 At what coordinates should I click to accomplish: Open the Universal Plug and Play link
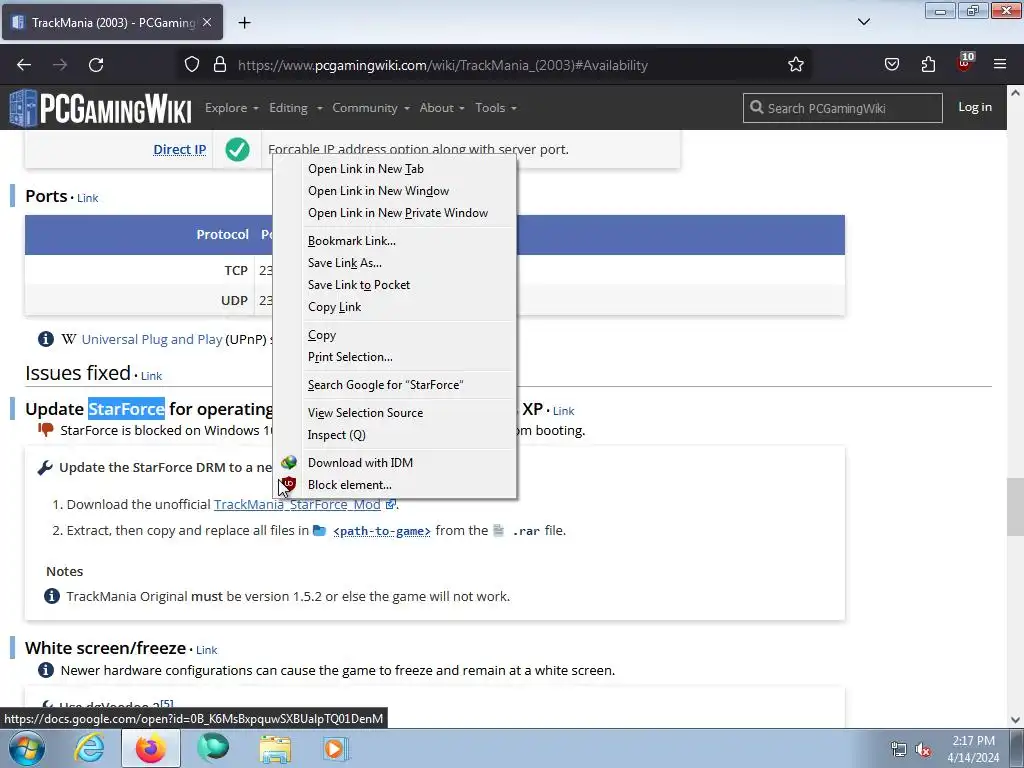[x=152, y=339]
